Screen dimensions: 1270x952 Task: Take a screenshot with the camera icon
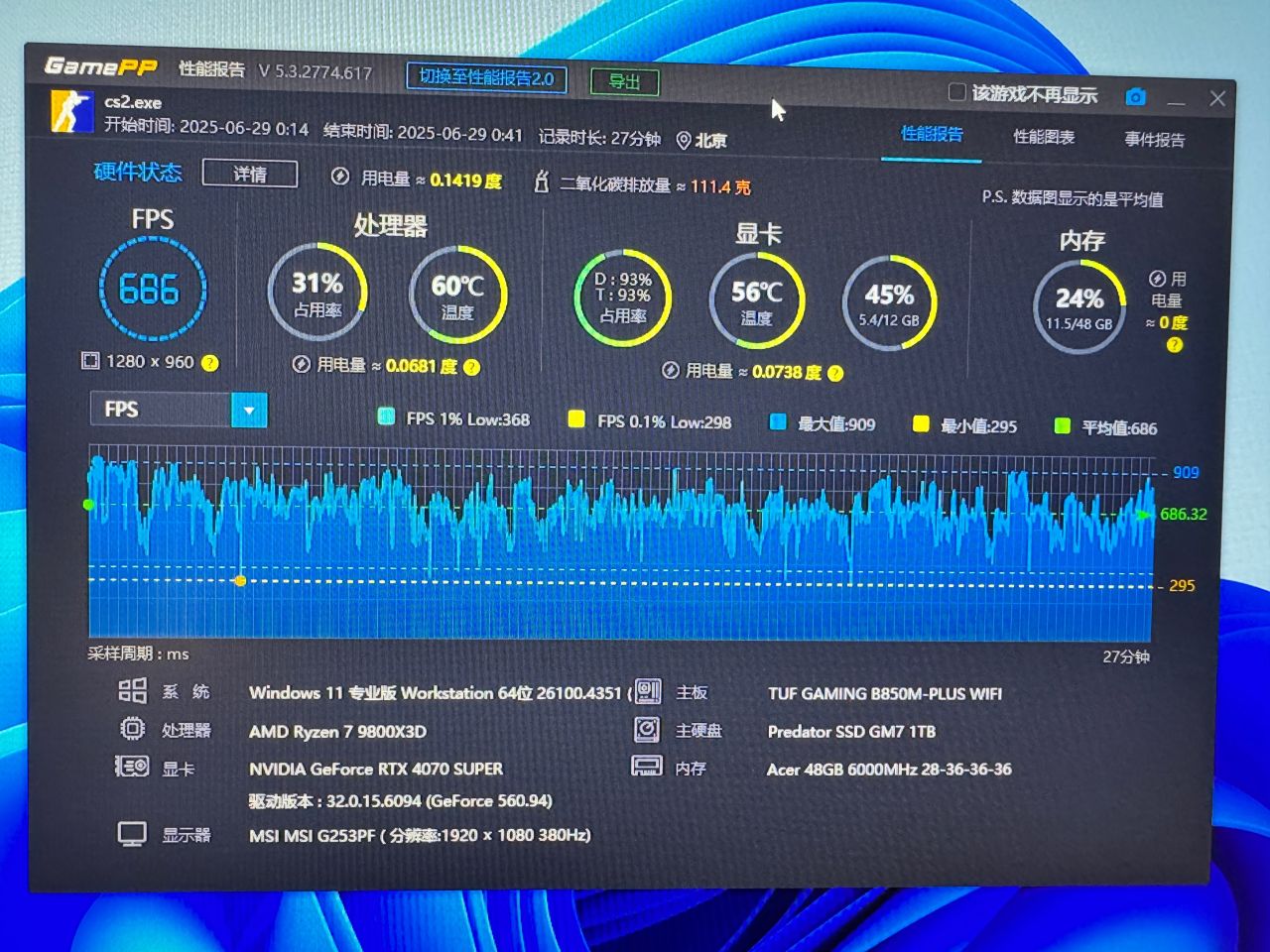pos(1136,97)
